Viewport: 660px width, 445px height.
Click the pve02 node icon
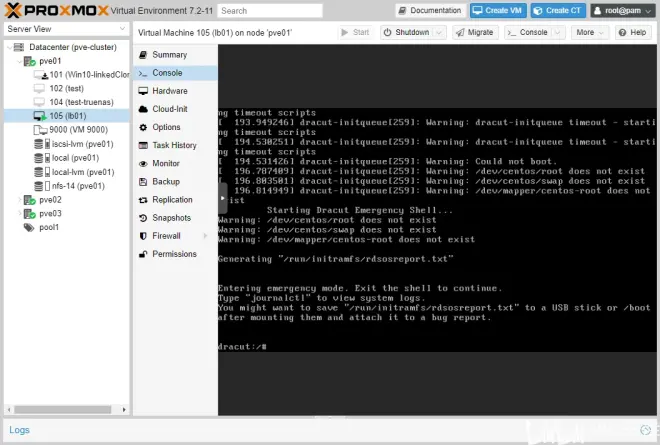pos(29,200)
